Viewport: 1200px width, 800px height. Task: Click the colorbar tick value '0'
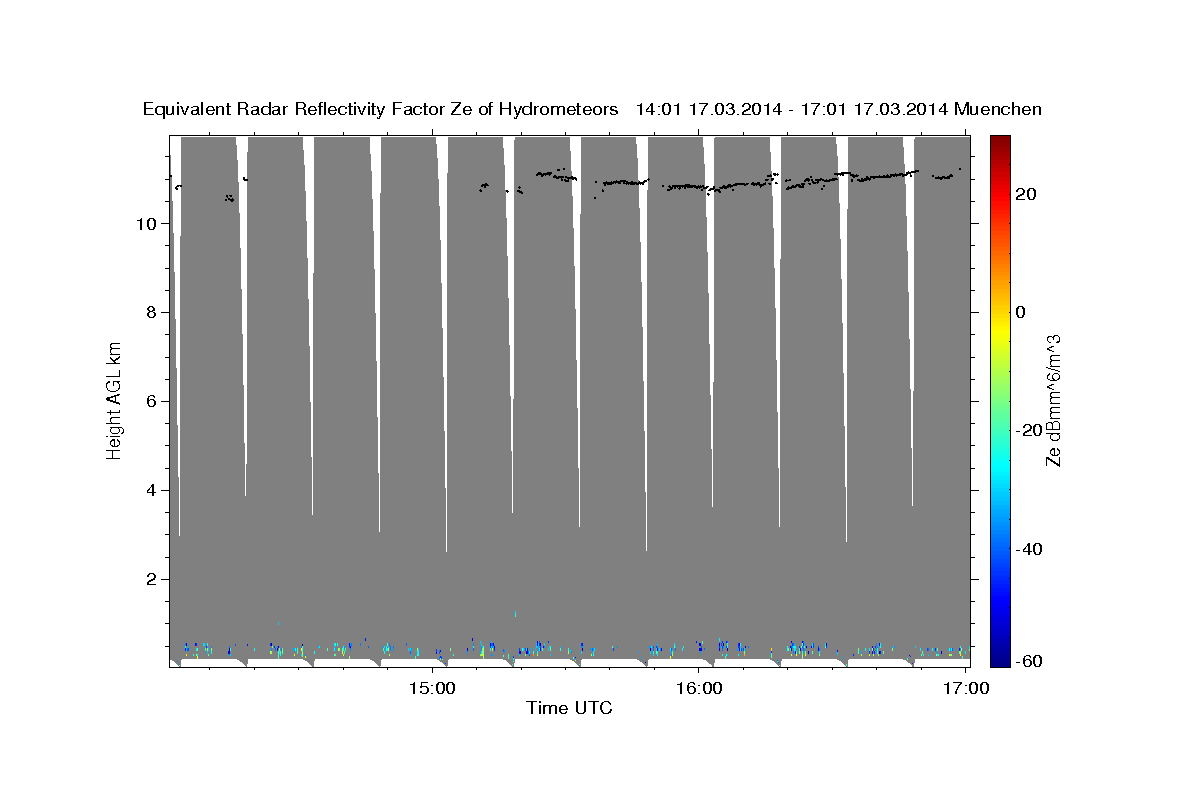coord(1021,312)
